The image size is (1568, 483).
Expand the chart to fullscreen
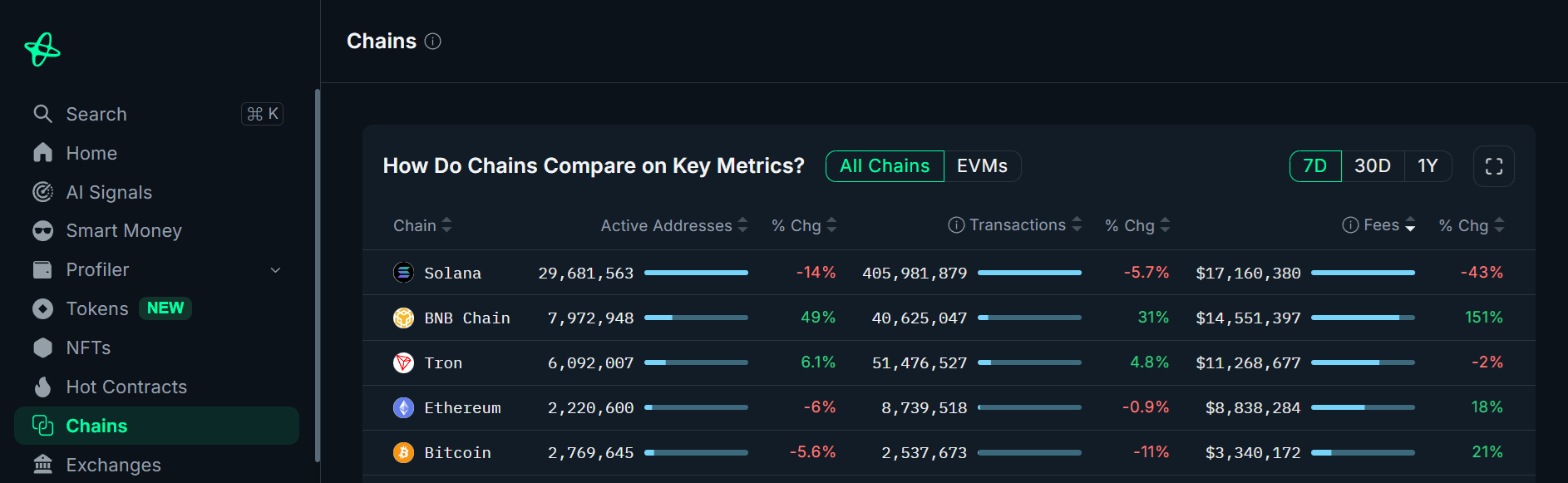coord(1494,166)
